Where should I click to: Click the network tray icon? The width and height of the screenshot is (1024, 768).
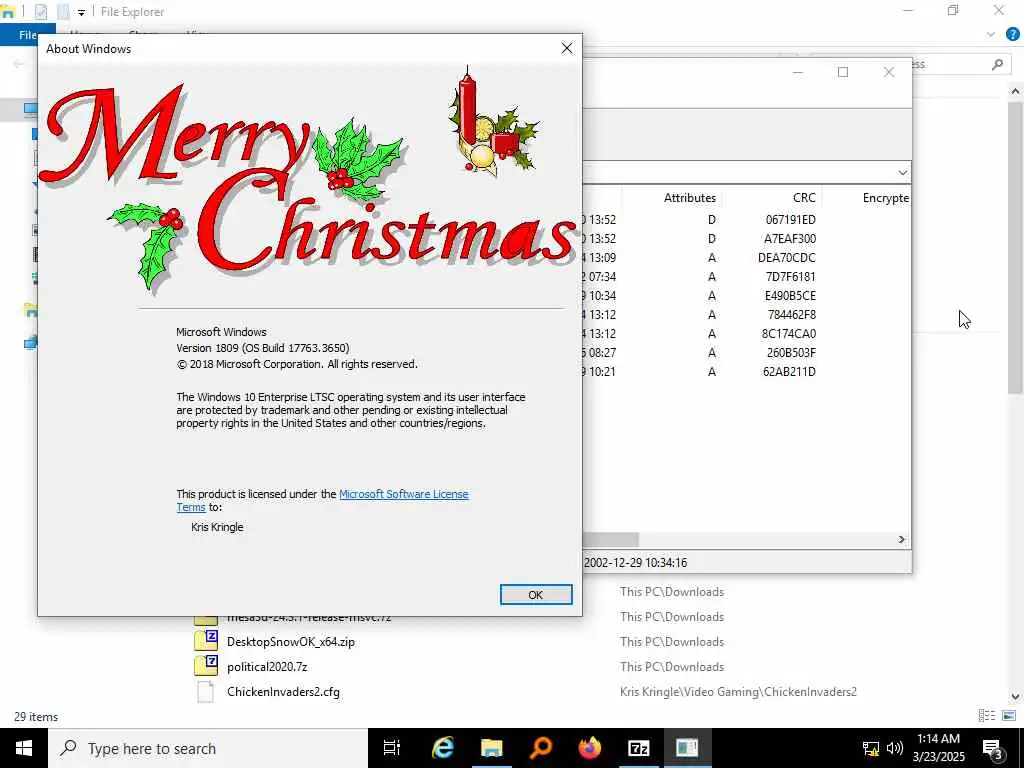[871, 748]
